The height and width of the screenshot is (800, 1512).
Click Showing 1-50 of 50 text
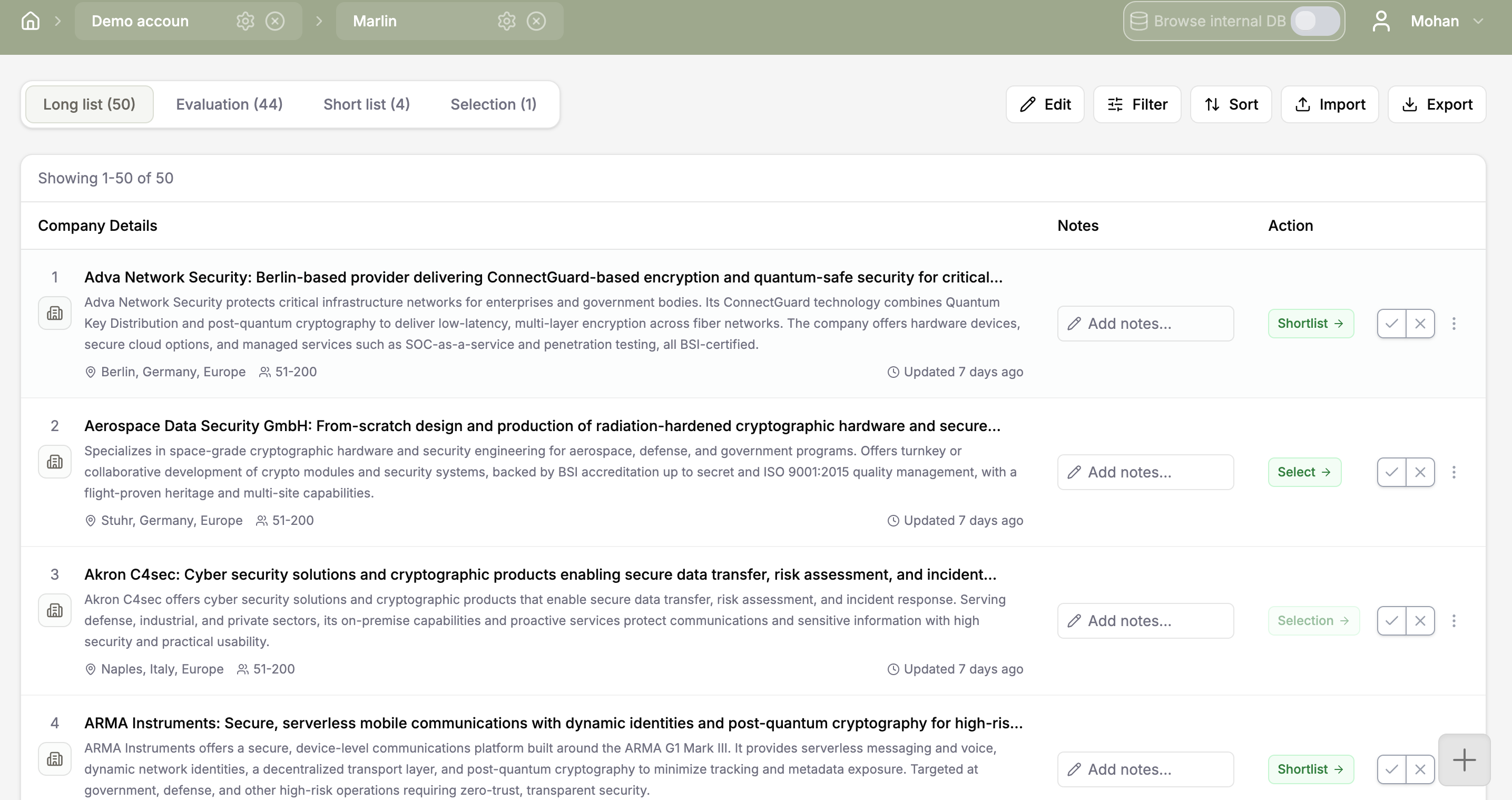[x=106, y=178]
